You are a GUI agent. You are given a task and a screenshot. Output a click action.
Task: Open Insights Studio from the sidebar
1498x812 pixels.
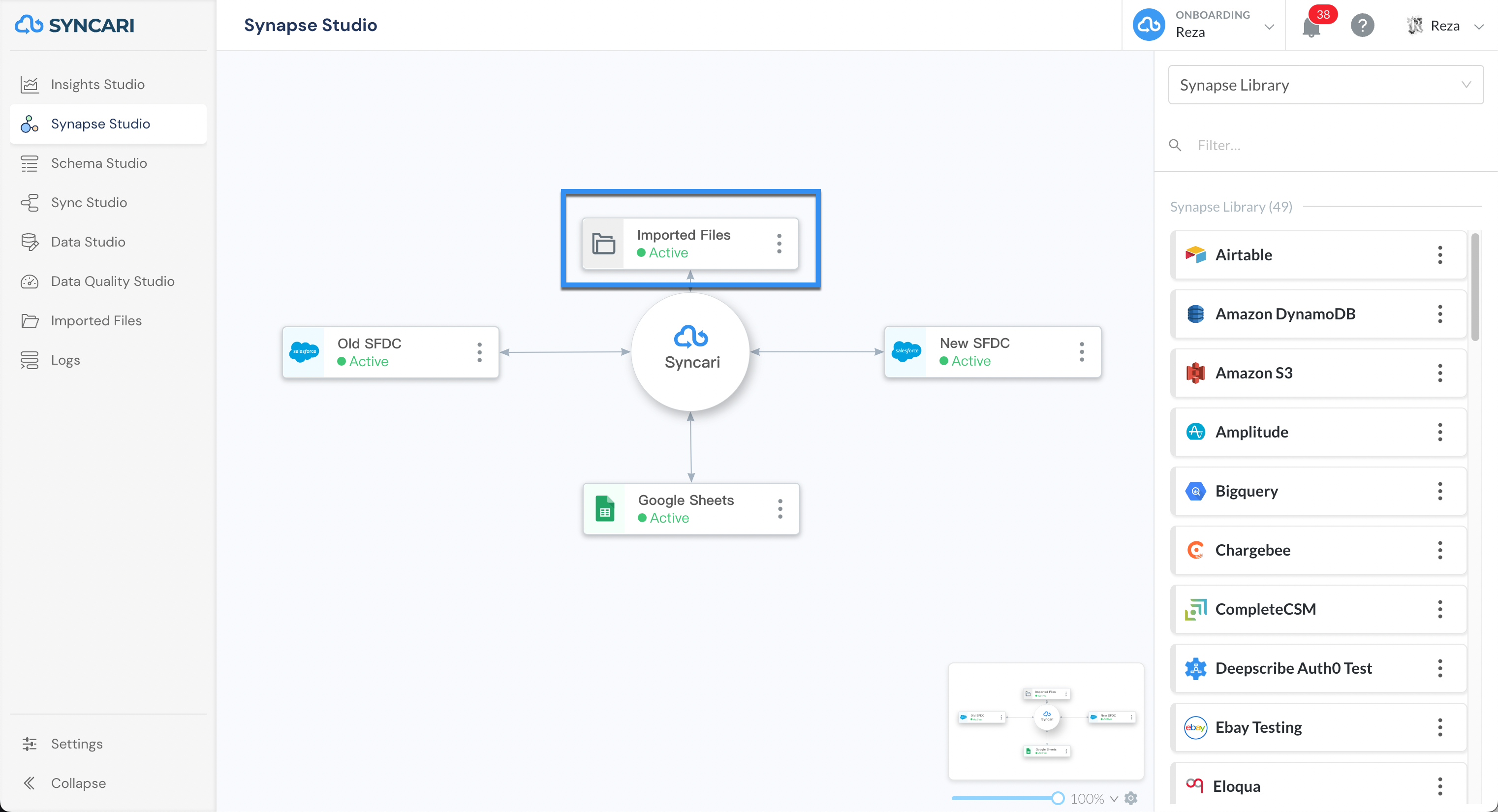(x=96, y=84)
